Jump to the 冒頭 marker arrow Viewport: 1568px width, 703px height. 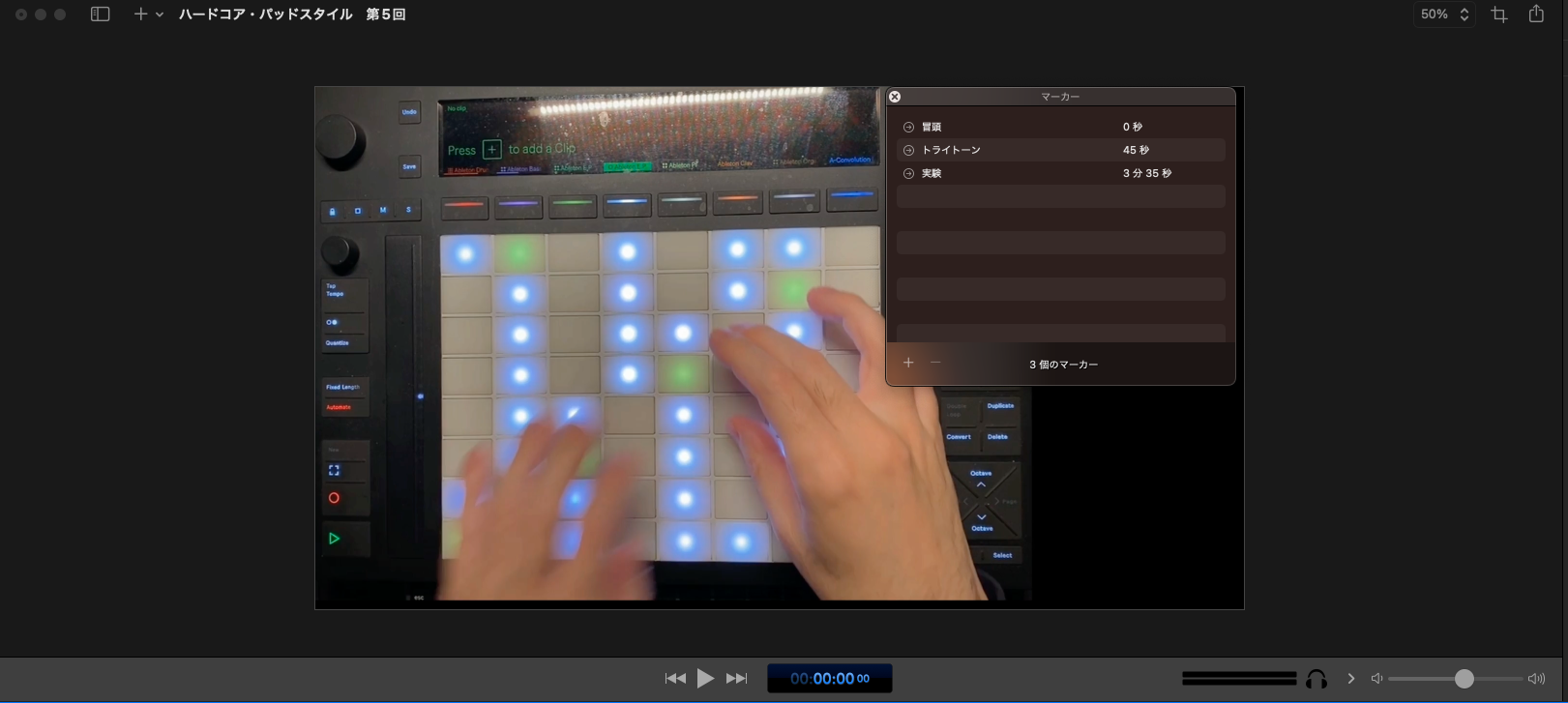click(908, 128)
